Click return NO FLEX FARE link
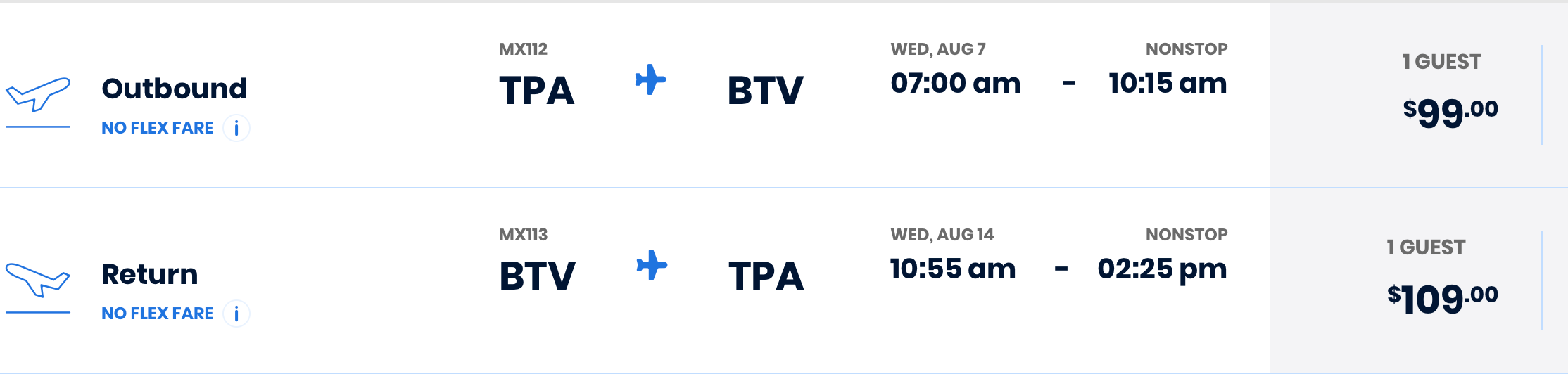1568x374 pixels. pyautogui.click(x=157, y=314)
